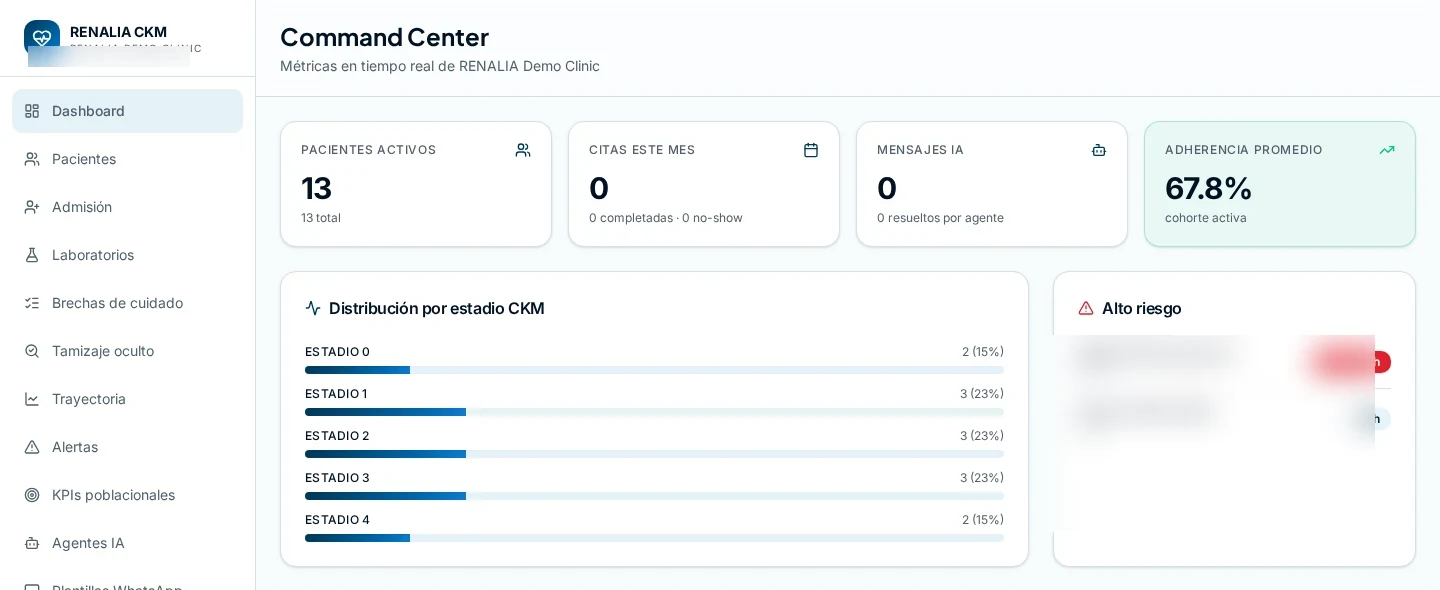Open Laboratorios in the sidebar
The image size is (1440, 590).
[x=127, y=255]
